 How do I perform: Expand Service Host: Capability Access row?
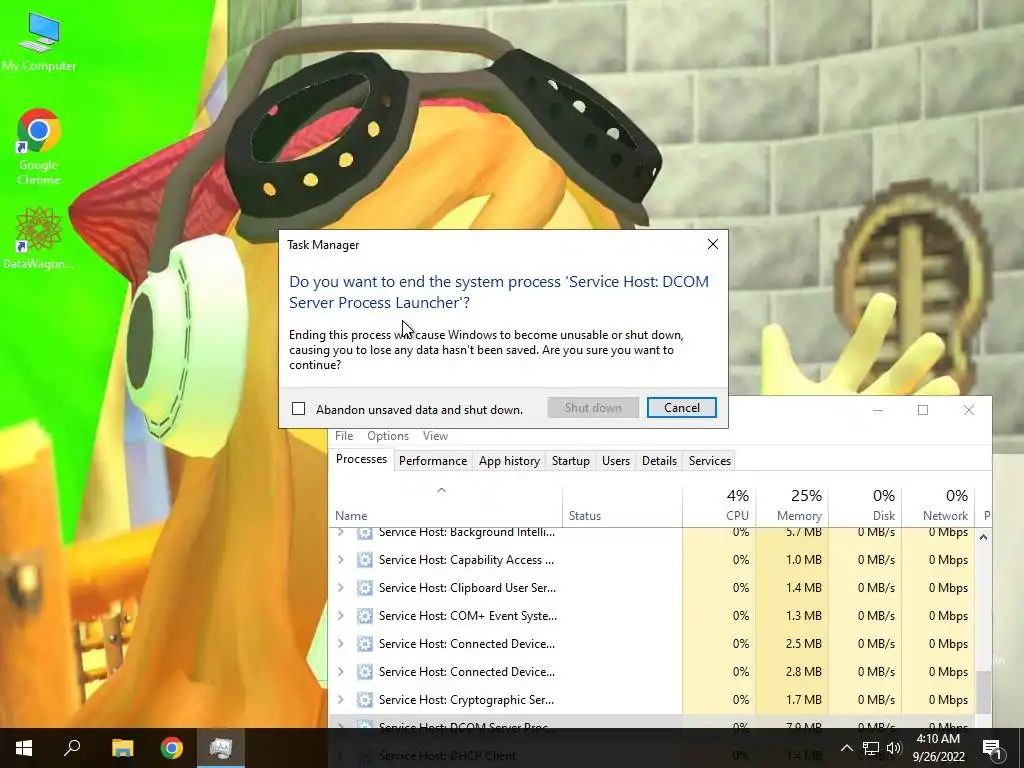click(x=340, y=560)
